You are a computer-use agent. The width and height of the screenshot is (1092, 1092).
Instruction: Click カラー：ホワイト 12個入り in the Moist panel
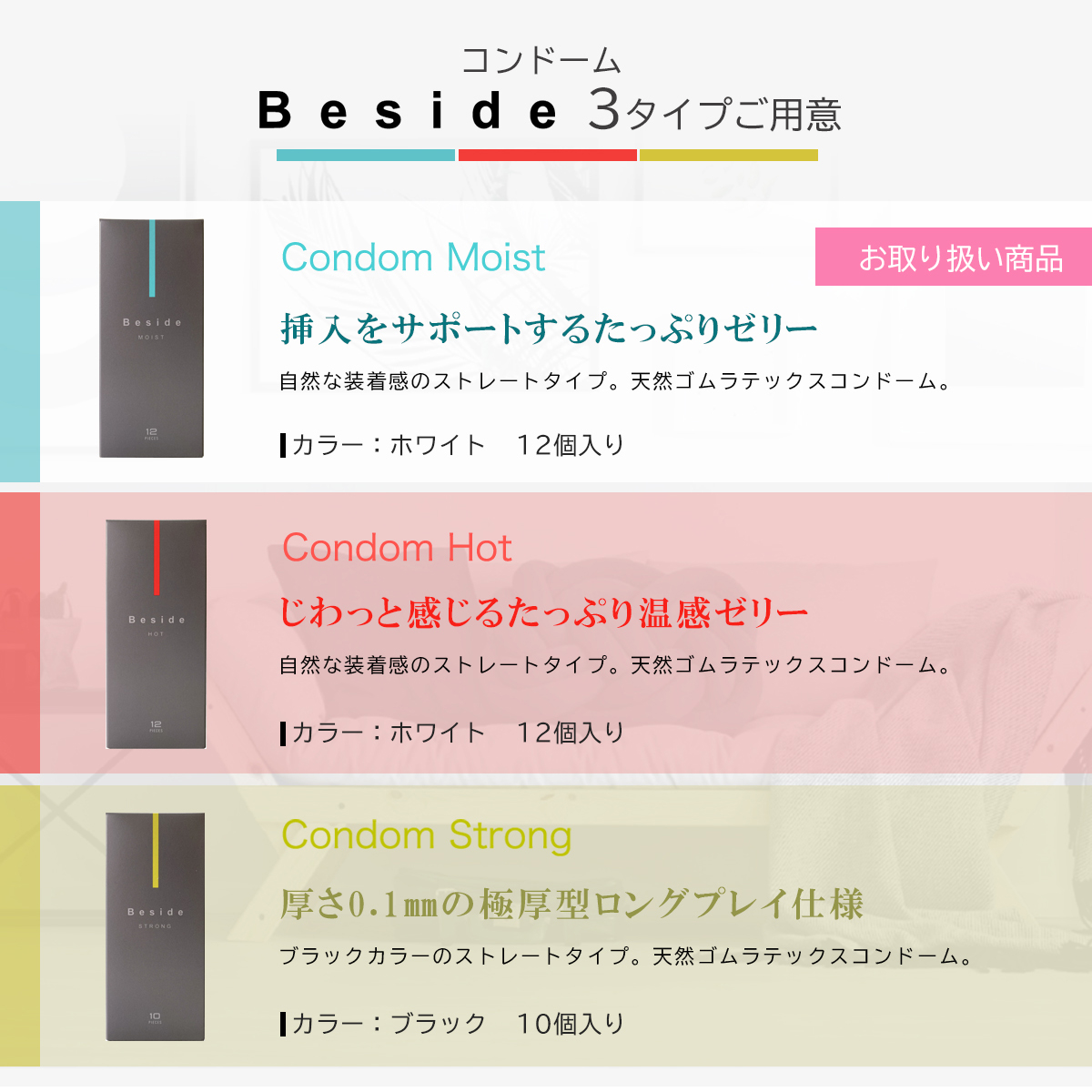pos(453,445)
